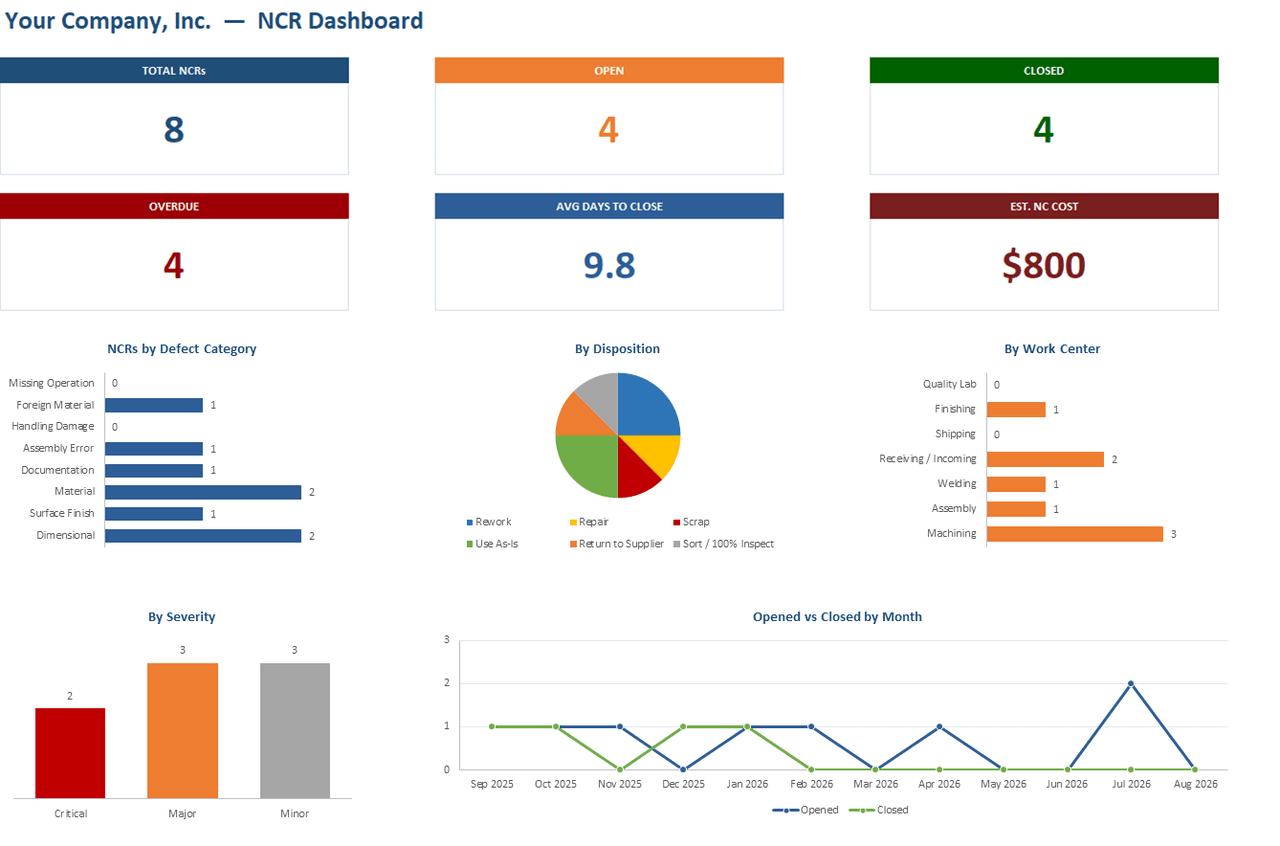Image resolution: width=1280 pixels, height=846 pixels.
Task: Select the Shipping axis label
Action: [x=956, y=434]
